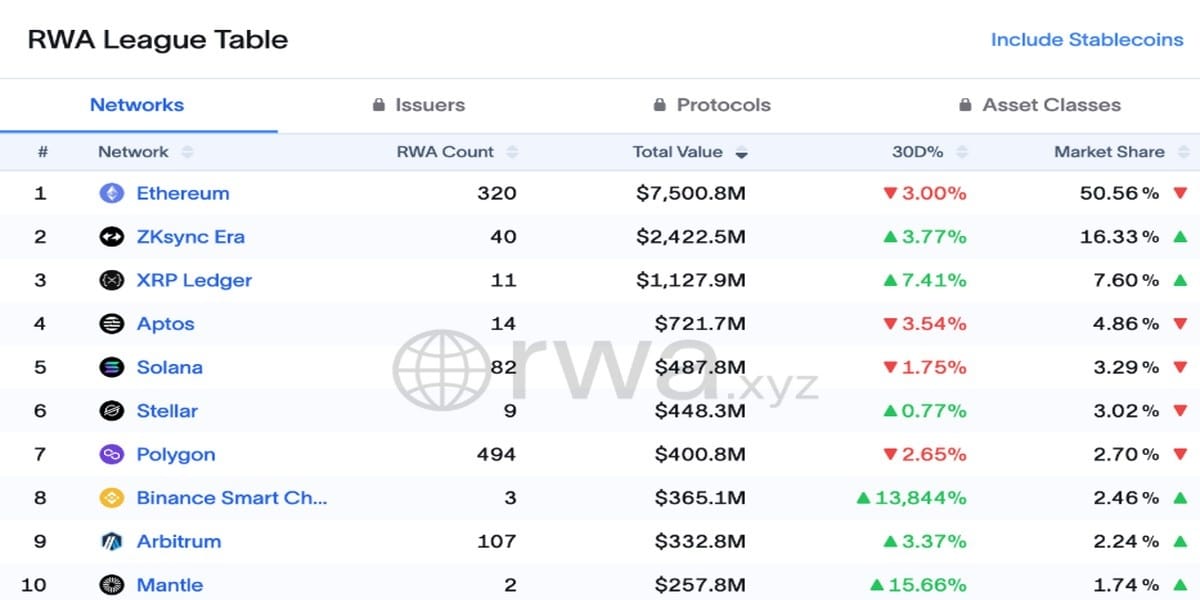The width and height of the screenshot is (1200, 600).
Task: Click the RWA League Table heading
Action: point(158,40)
